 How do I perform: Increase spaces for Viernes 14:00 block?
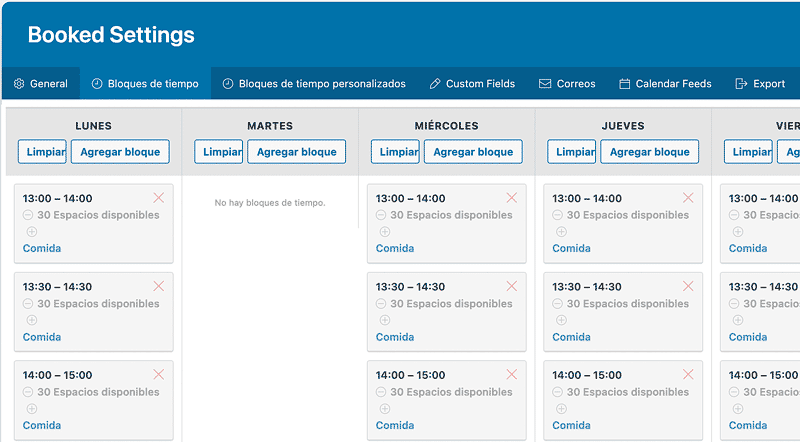pos(738,408)
